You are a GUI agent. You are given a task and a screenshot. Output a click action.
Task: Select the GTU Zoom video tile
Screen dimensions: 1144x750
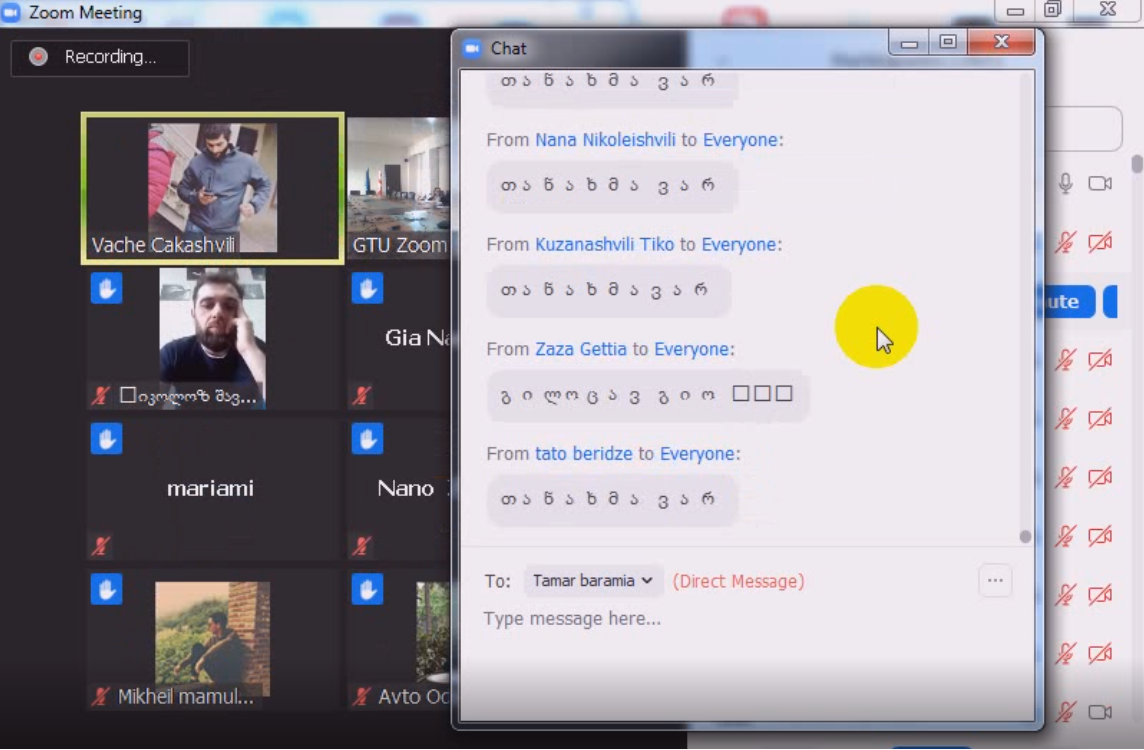pyautogui.click(x=398, y=188)
